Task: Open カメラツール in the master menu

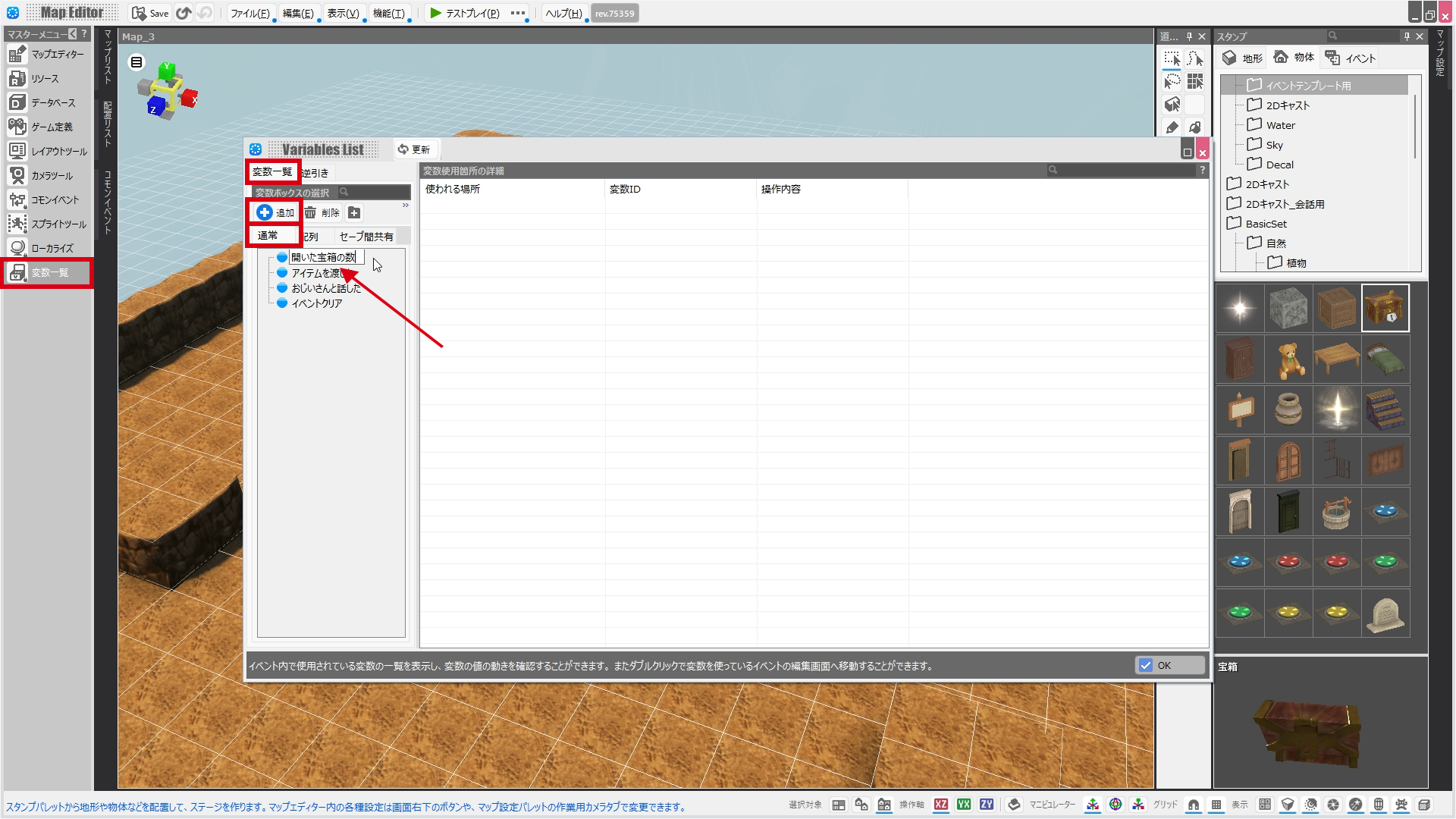Action: 47,176
